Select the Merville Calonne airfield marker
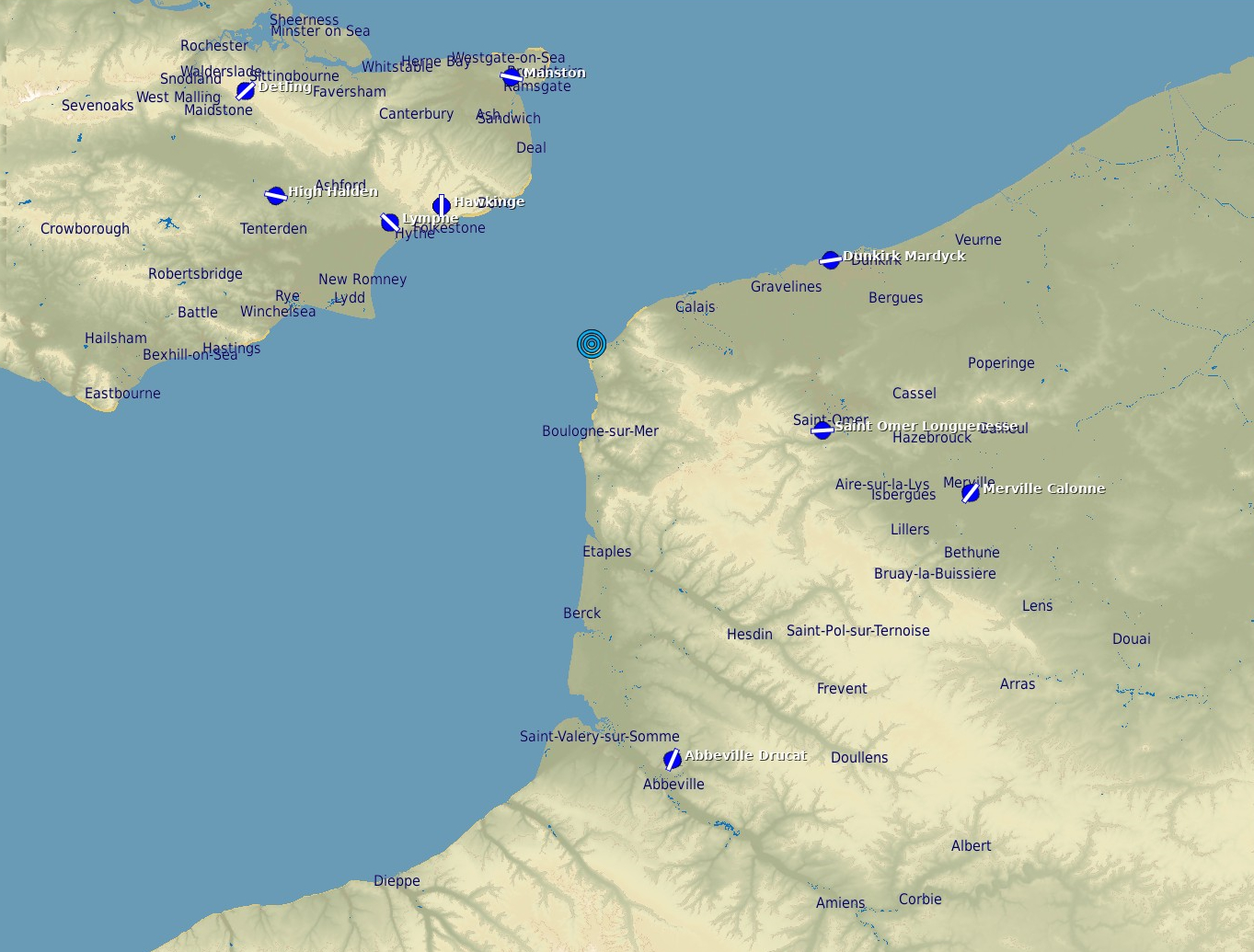The height and width of the screenshot is (952, 1254). (971, 493)
